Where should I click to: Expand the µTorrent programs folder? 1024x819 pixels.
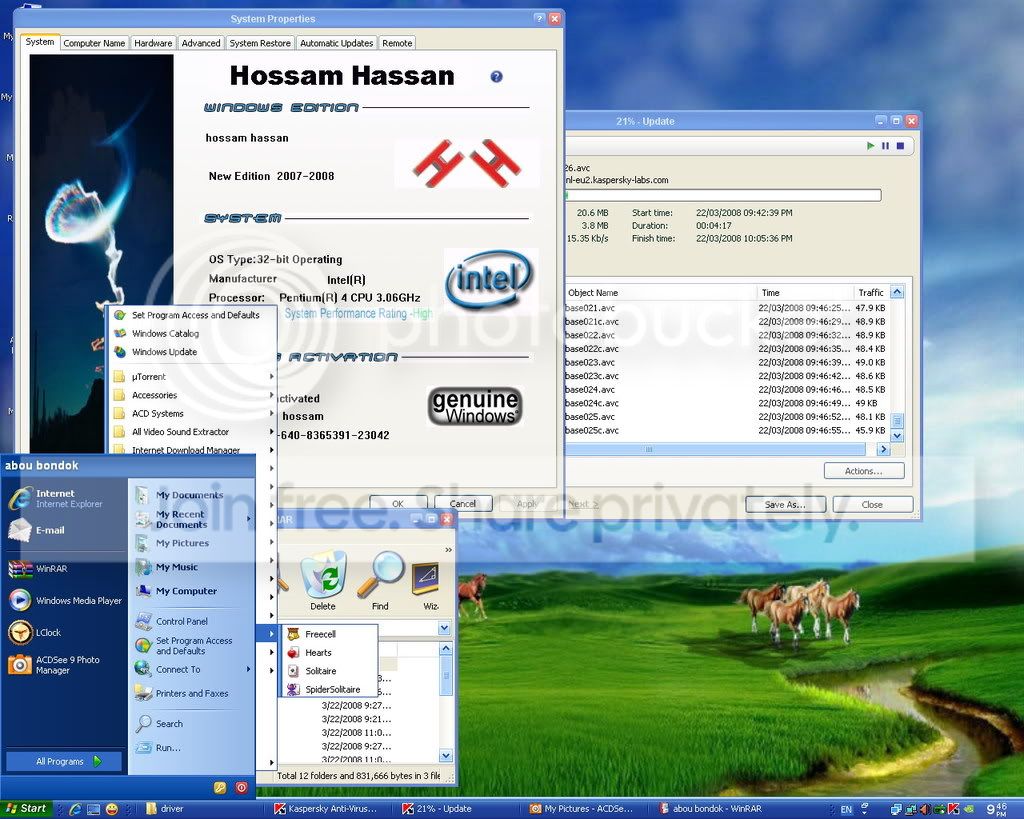[x=193, y=377]
